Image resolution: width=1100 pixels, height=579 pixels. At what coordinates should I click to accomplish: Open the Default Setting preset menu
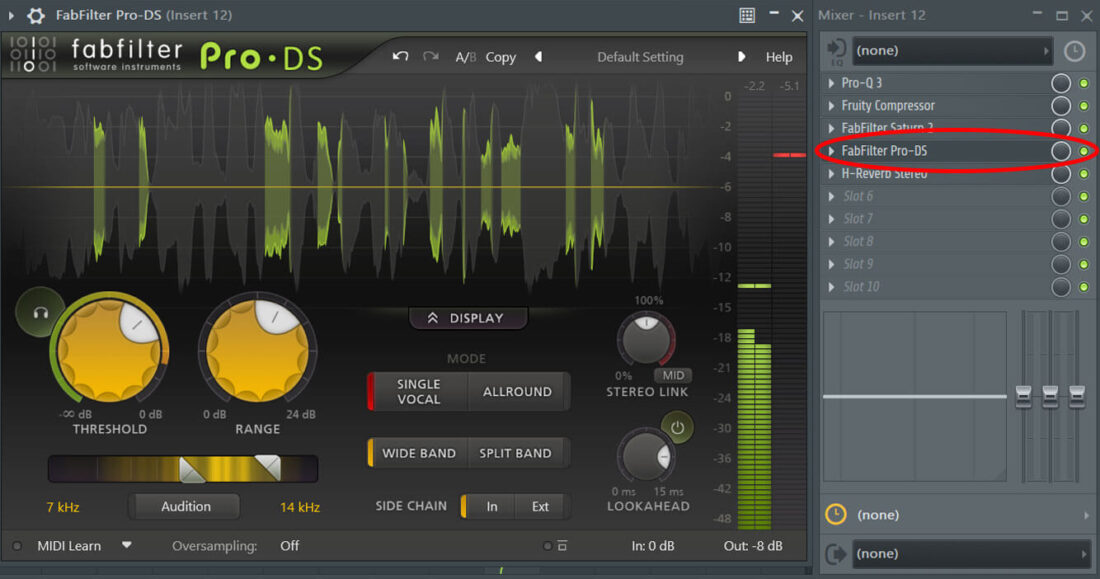(x=640, y=58)
